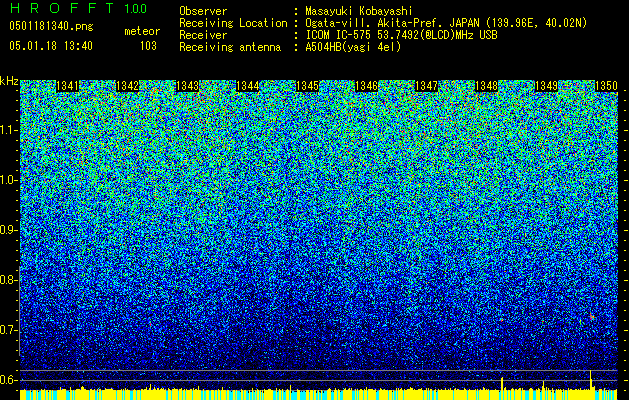Click the HROFFT 1.0.0 title text
The width and height of the screenshot is (629, 400).
tap(78, 8)
